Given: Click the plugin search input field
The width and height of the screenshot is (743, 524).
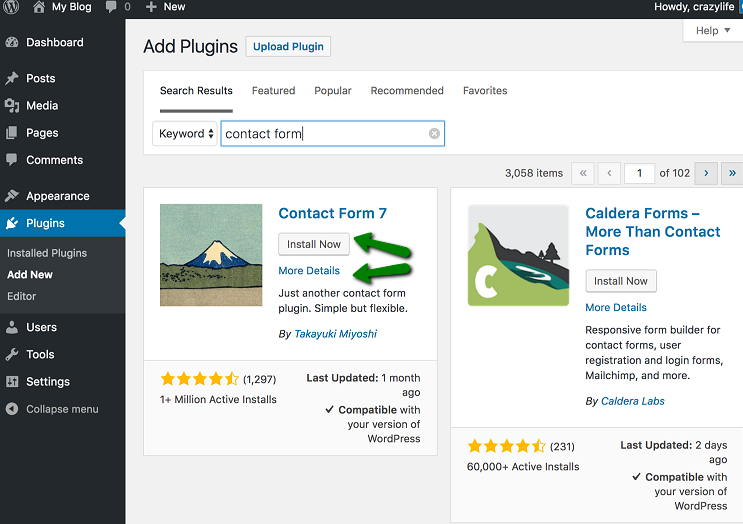Looking at the screenshot, I should click(x=333, y=134).
